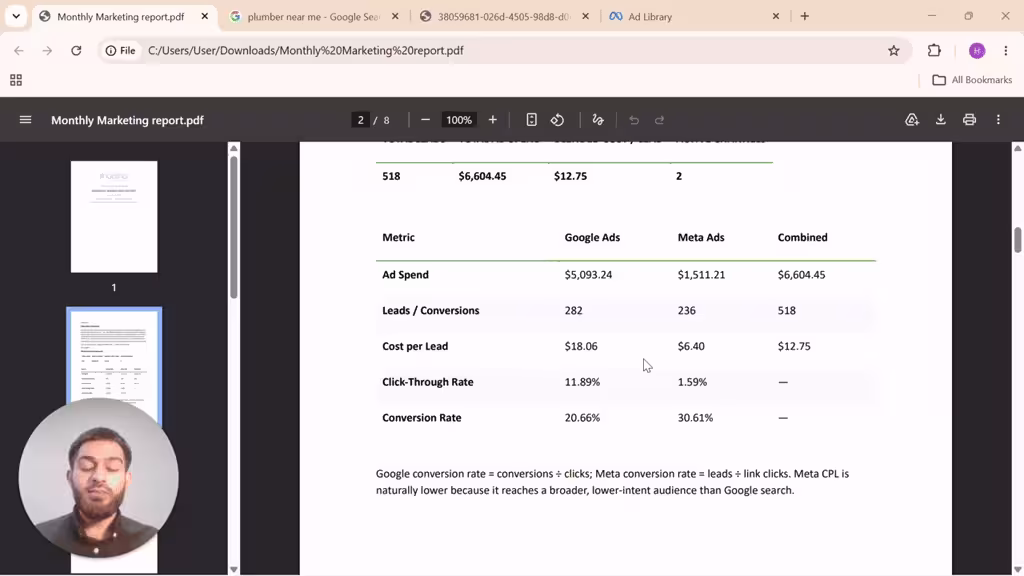Click the page number field showing 2
The height and width of the screenshot is (576, 1024).
(360, 120)
